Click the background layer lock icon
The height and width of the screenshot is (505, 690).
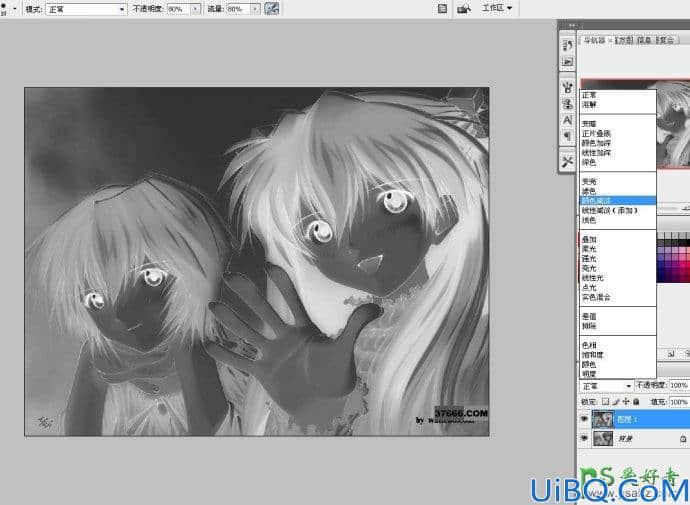pos(683,439)
